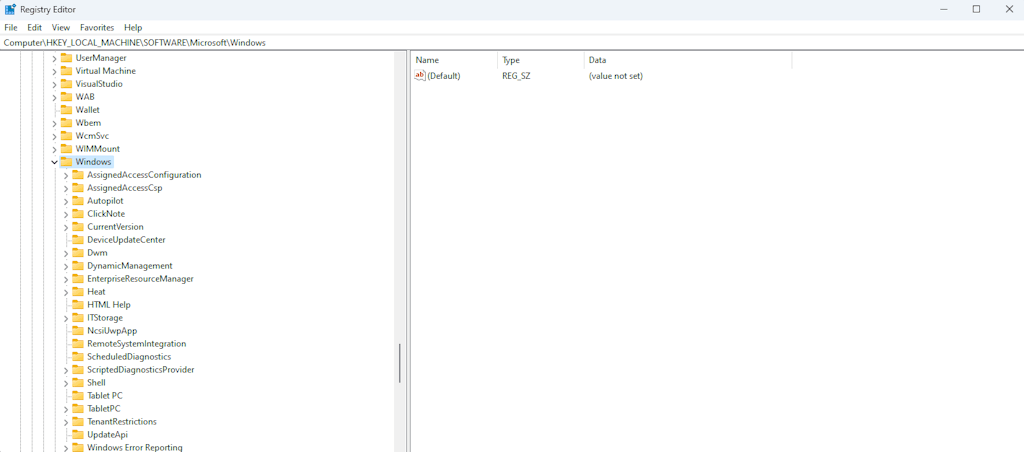The image size is (1024, 452).
Task: Expand the Shell key
Action: 66,383
